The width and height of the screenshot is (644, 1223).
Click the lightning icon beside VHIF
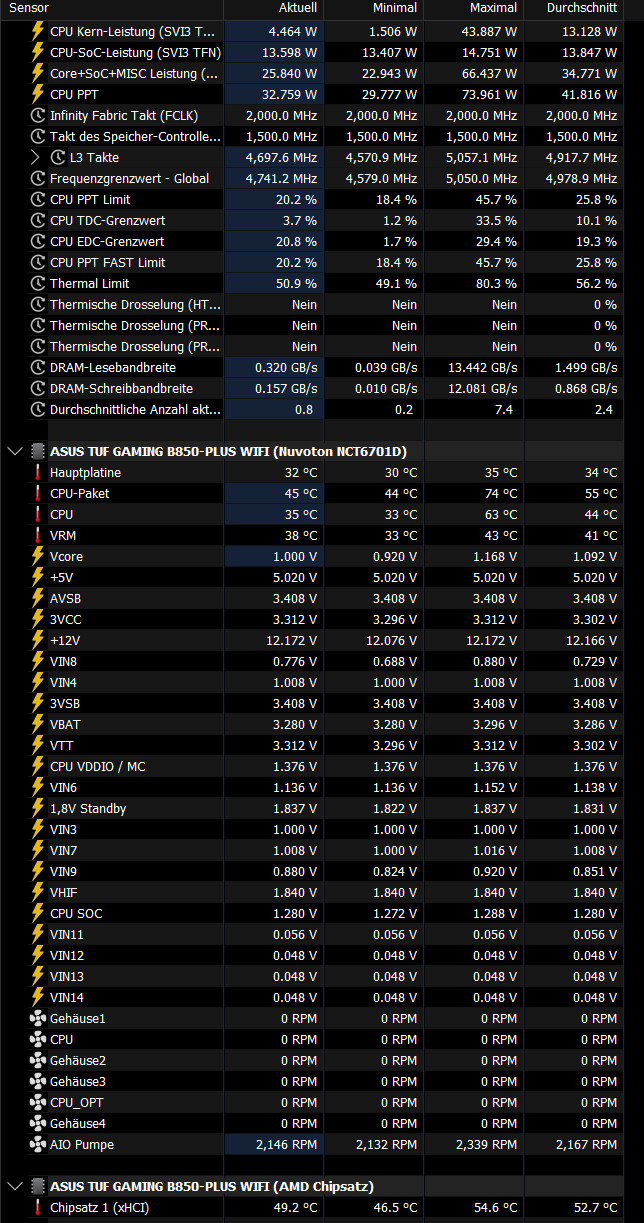[x=38, y=892]
